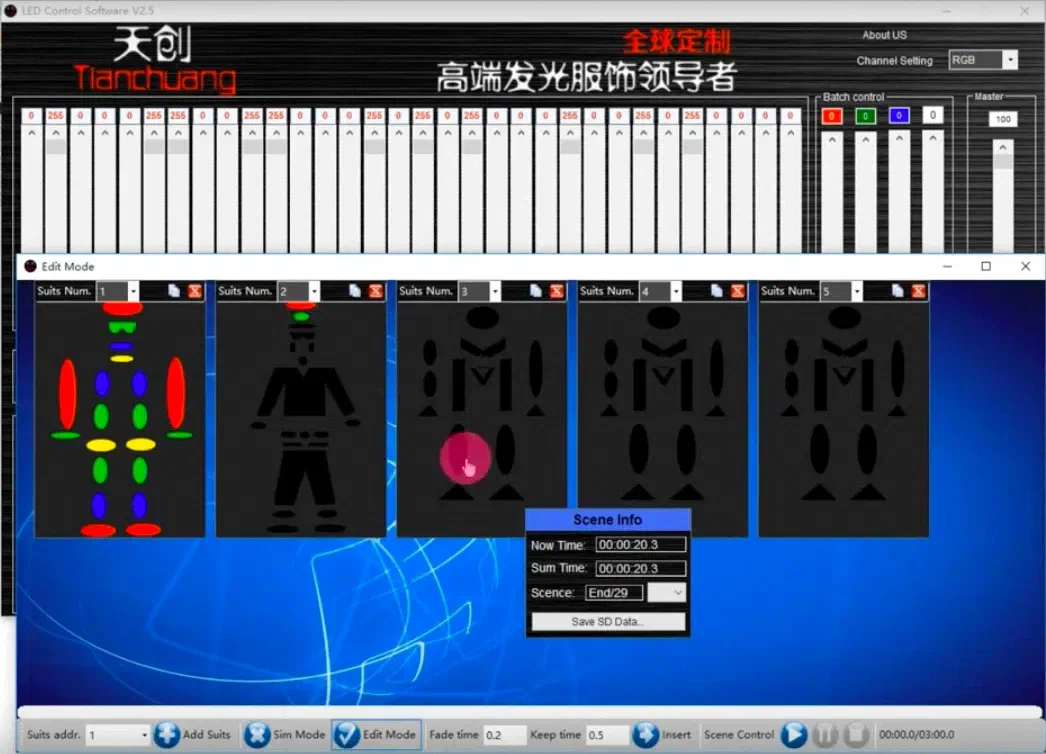Click Save SD Data button
This screenshot has height=754, width=1046.
point(608,621)
